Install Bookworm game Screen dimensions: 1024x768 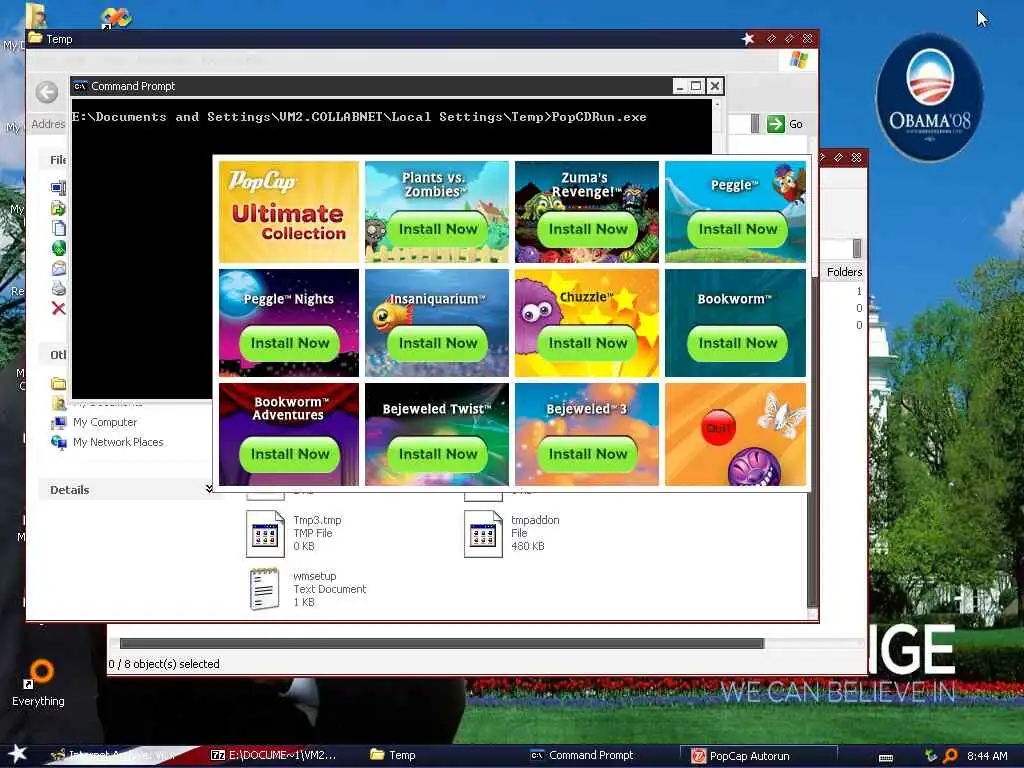click(x=737, y=344)
